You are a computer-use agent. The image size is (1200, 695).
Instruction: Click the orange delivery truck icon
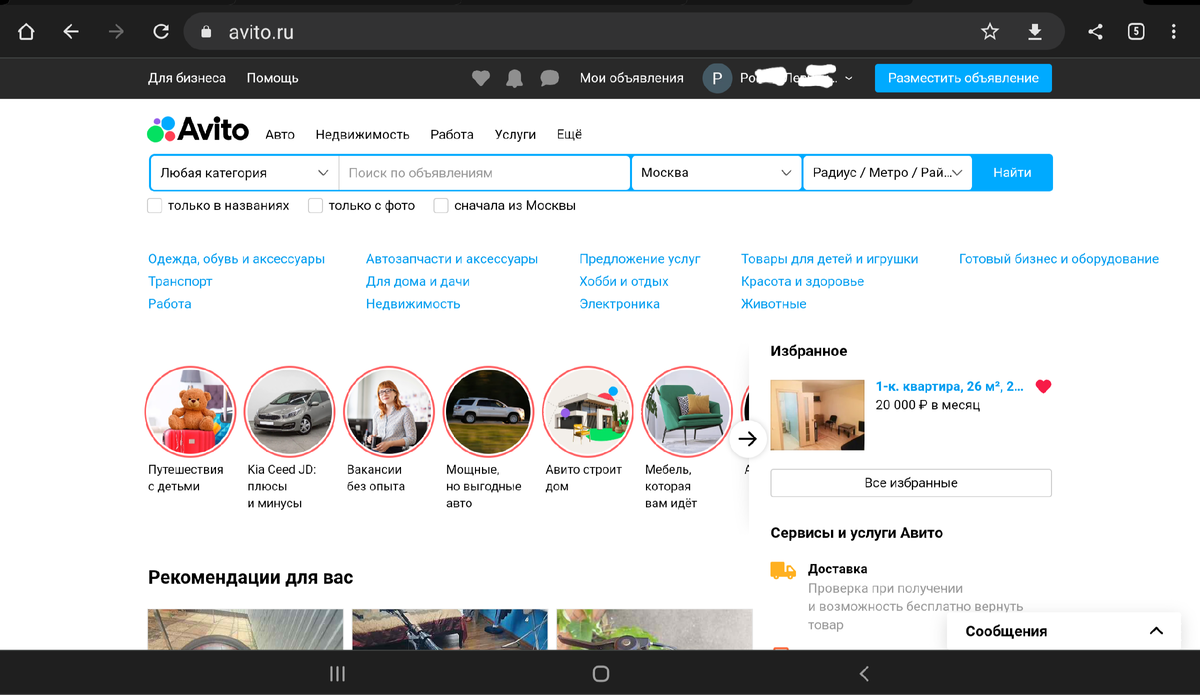click(x=783, y=570)
